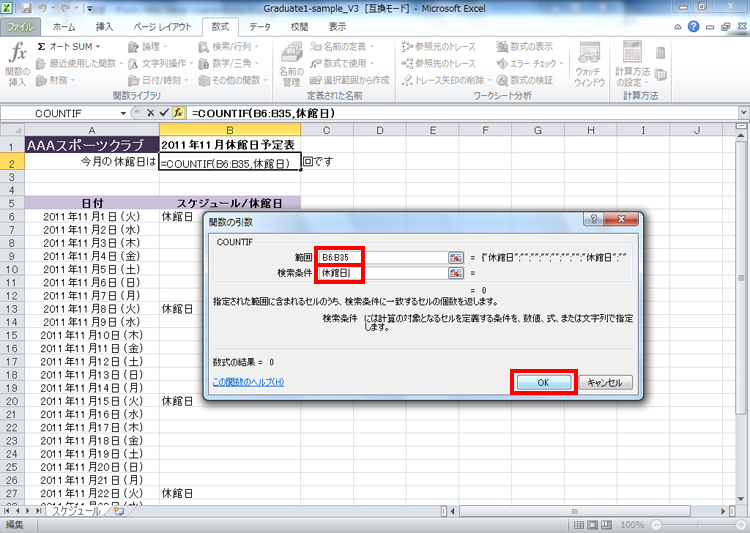Click OK in Function Arguments dialog

point(543,382)
